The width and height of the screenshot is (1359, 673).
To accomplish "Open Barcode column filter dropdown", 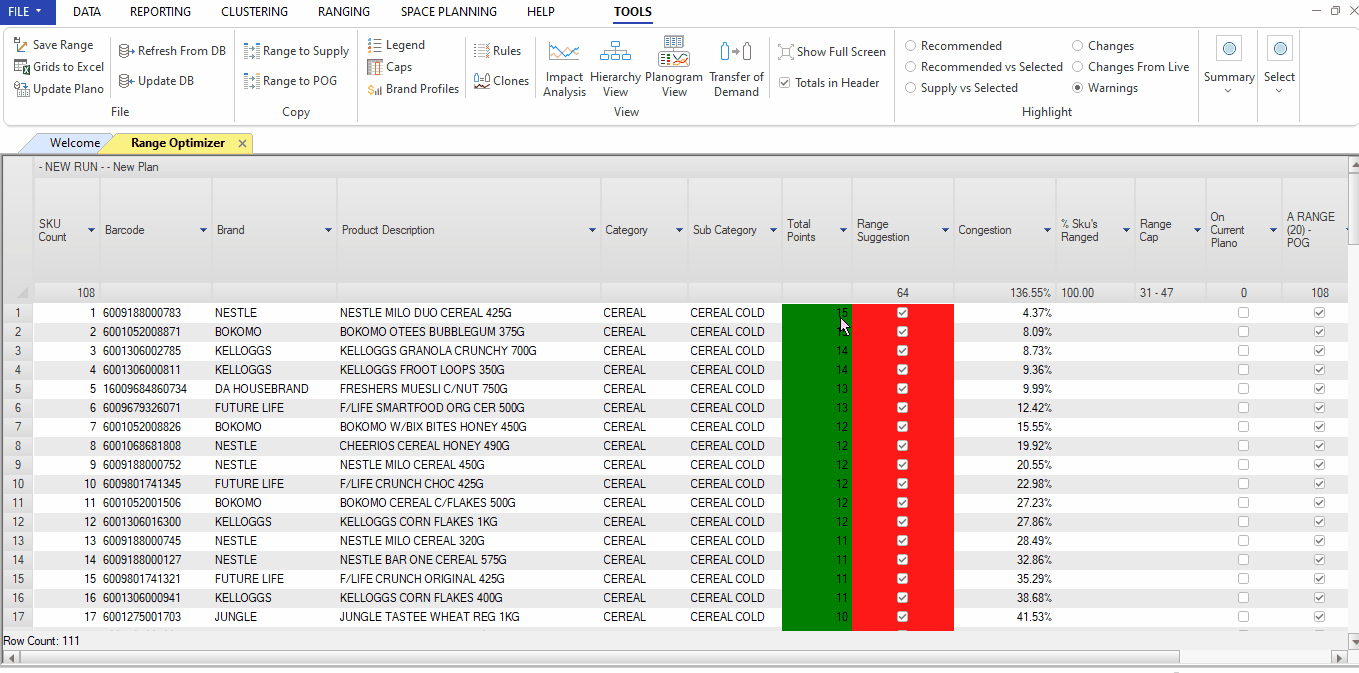I will [203, 231].
